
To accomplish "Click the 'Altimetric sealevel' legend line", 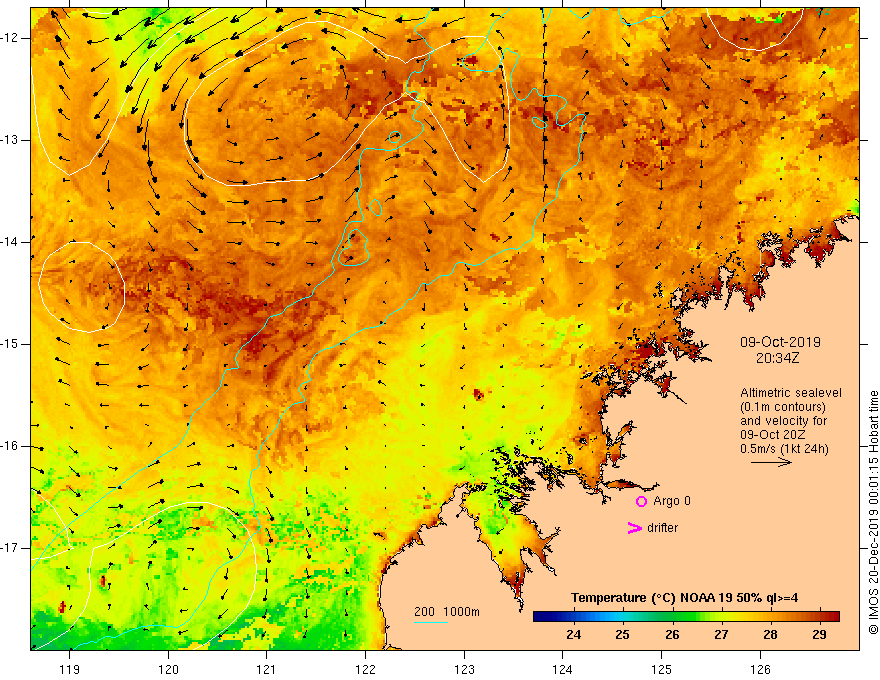I will [791, 393].
